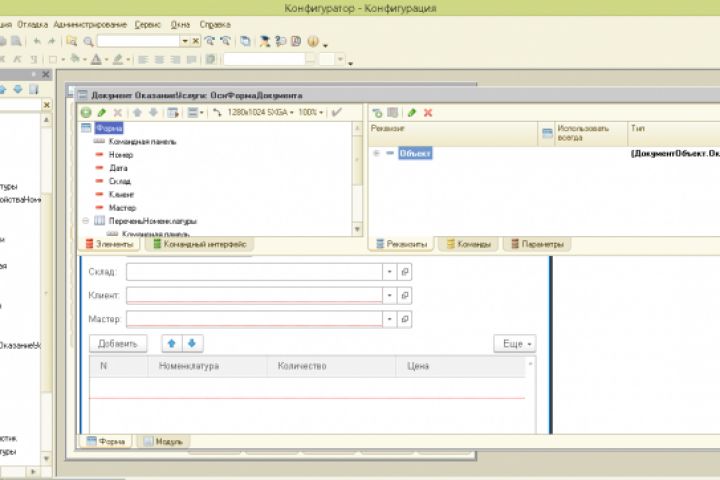
Task: Open the Окна menu
Action: tap(180, 24)
